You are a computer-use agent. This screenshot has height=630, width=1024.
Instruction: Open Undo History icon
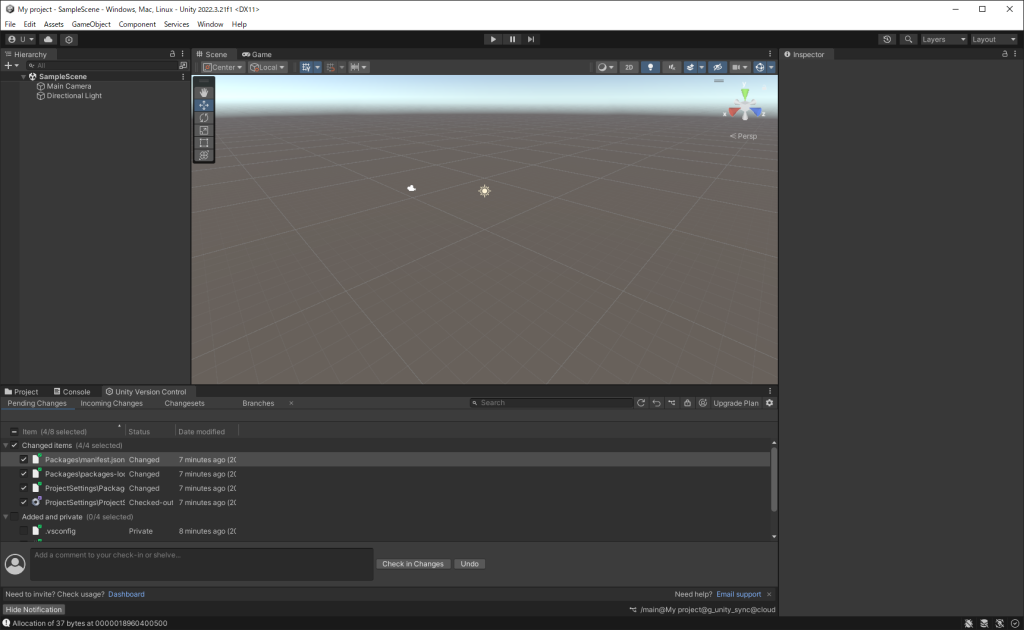[x=887, y=39]
